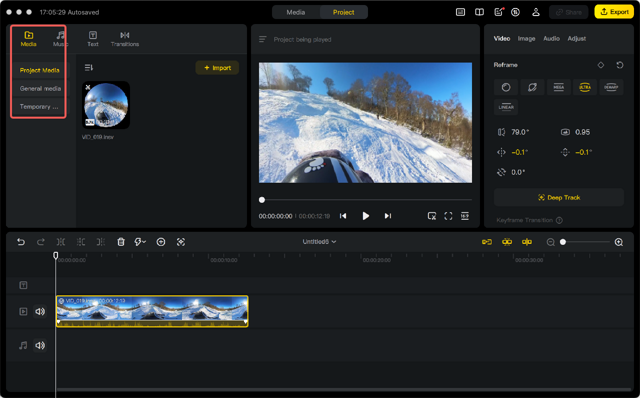Viewport: 640px width, 398px height.
Task: Select the ULTRA view mode
Action: click(x=585, y=87)
